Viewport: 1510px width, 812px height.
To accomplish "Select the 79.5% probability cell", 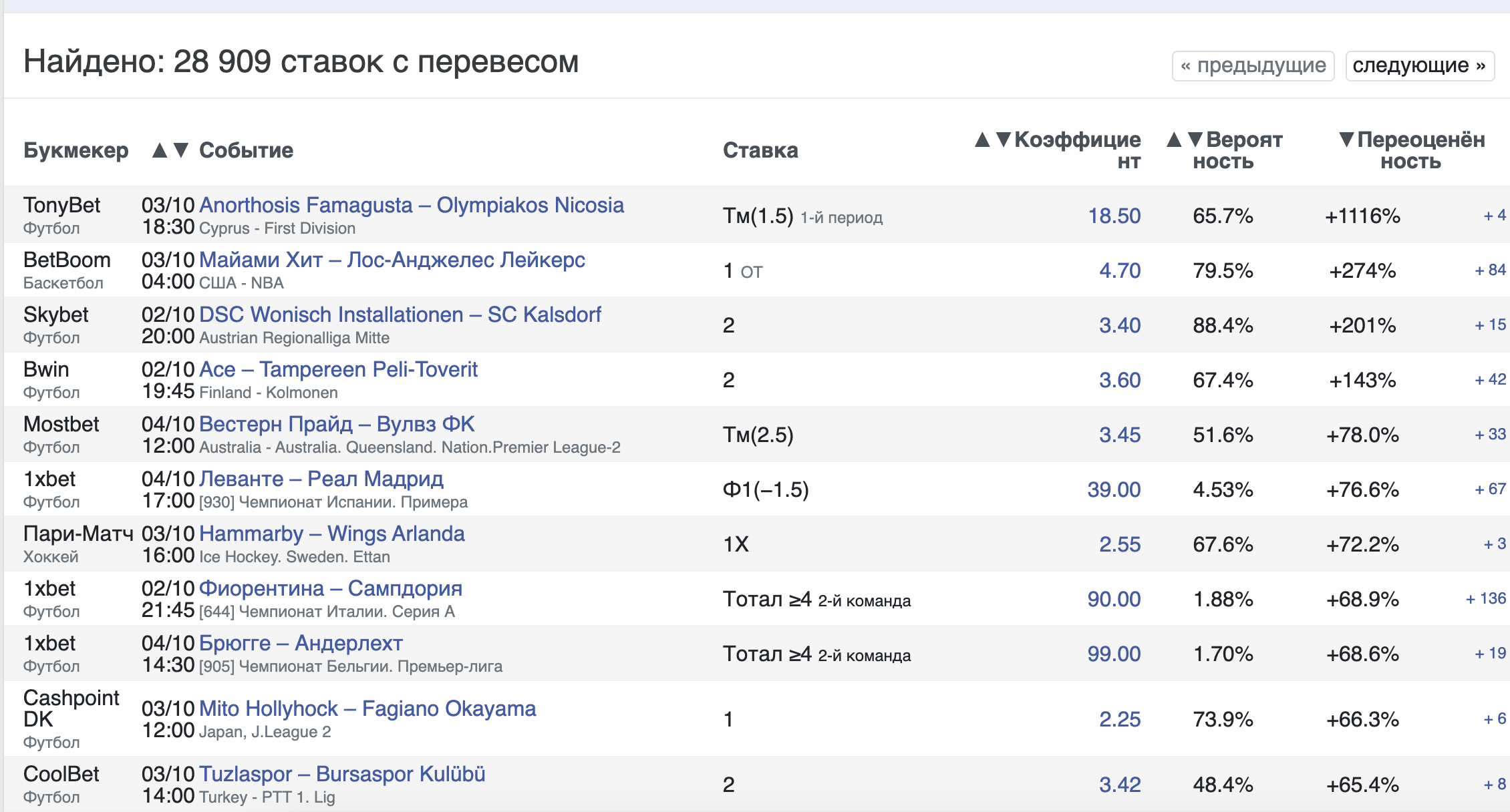I will click(1223, 270).
